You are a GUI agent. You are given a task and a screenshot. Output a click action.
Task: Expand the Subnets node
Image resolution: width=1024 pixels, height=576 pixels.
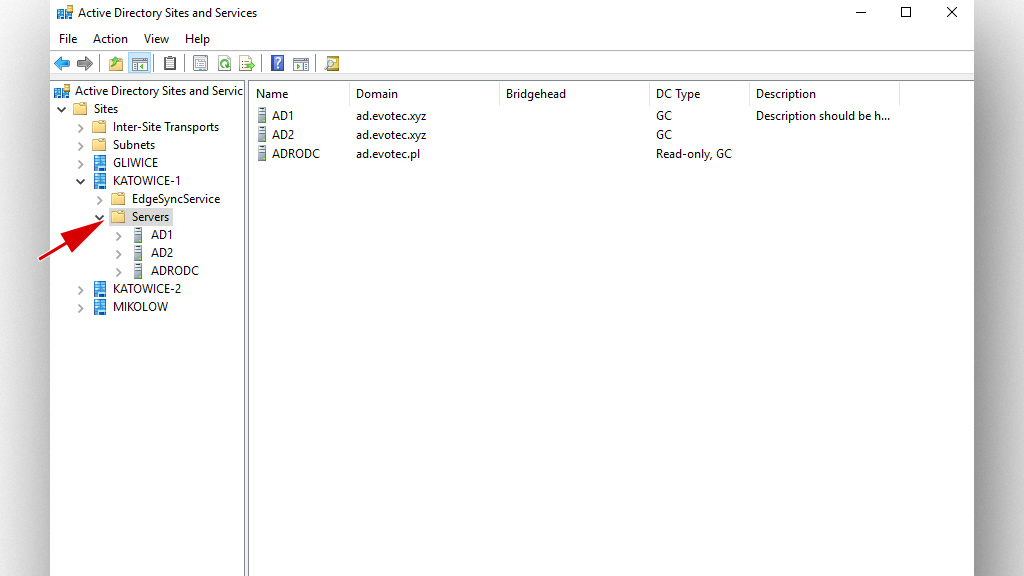click(80, 145)
